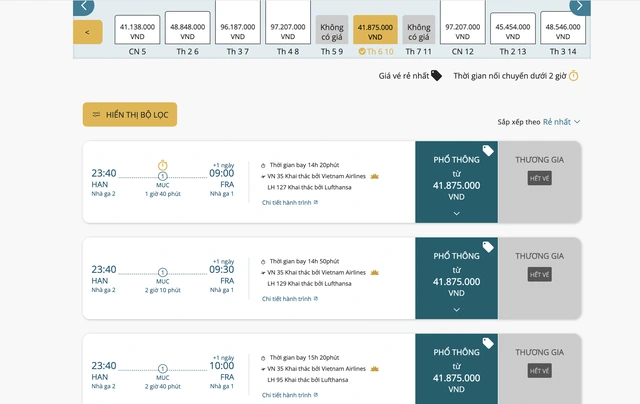Screen dimensions: 640x404
Task: Click sold-out Thương Gia fare of the first flight
Action: pos(540,178)
